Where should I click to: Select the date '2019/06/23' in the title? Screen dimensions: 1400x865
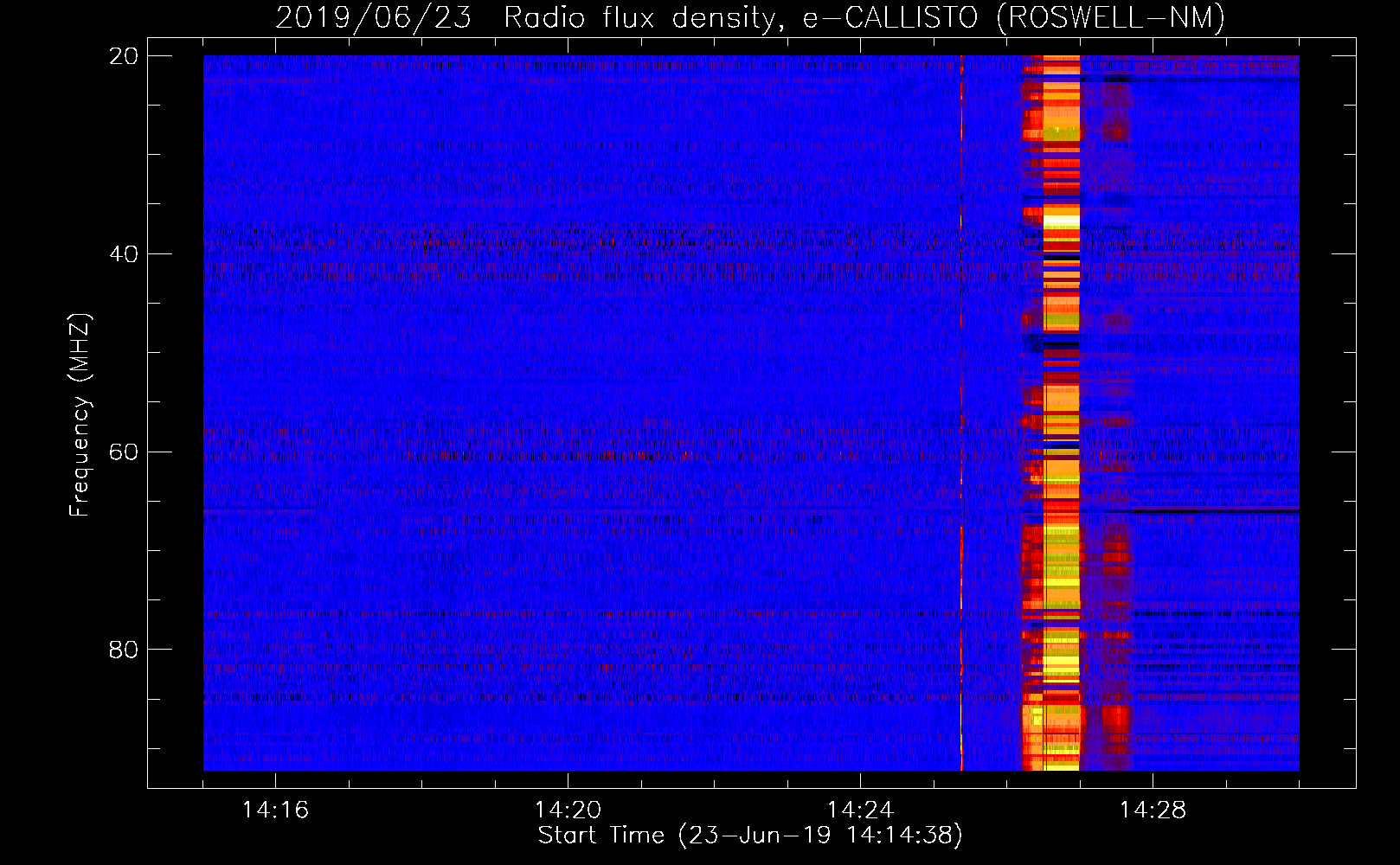(374, 17)
